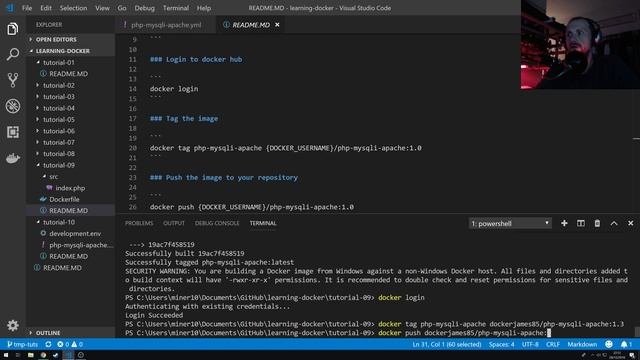
Task: Click the tmp-tuts git branch indicator
Action: tap(22, 344)
